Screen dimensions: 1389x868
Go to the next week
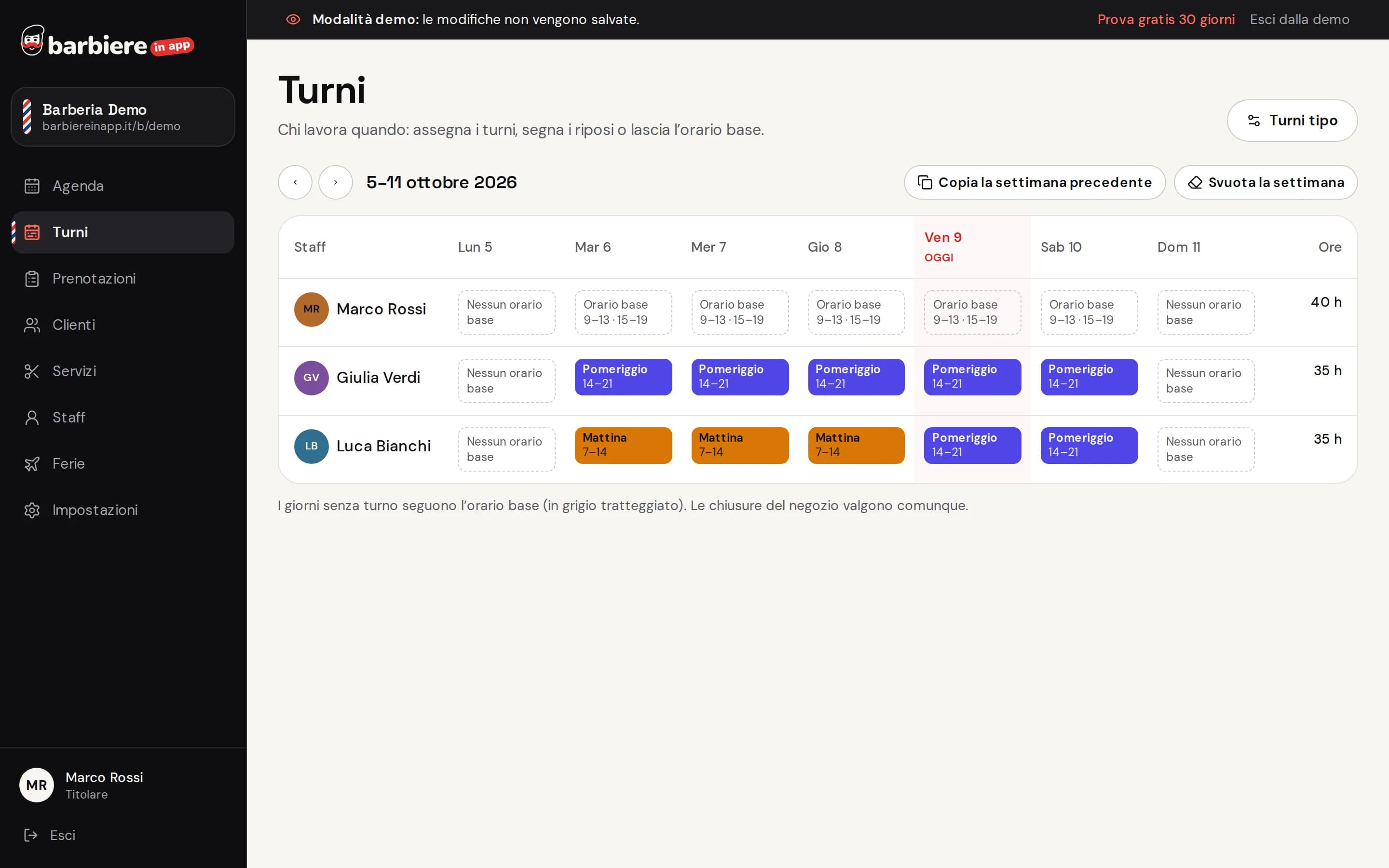tap(336, 183)
